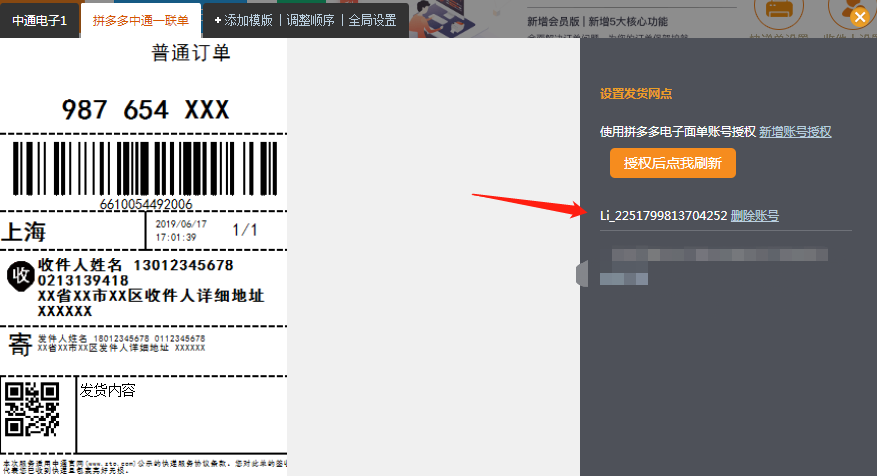Select the 发货内容 field on the label
The width and height of the screenshot is (877, 476).
point(107,390)
